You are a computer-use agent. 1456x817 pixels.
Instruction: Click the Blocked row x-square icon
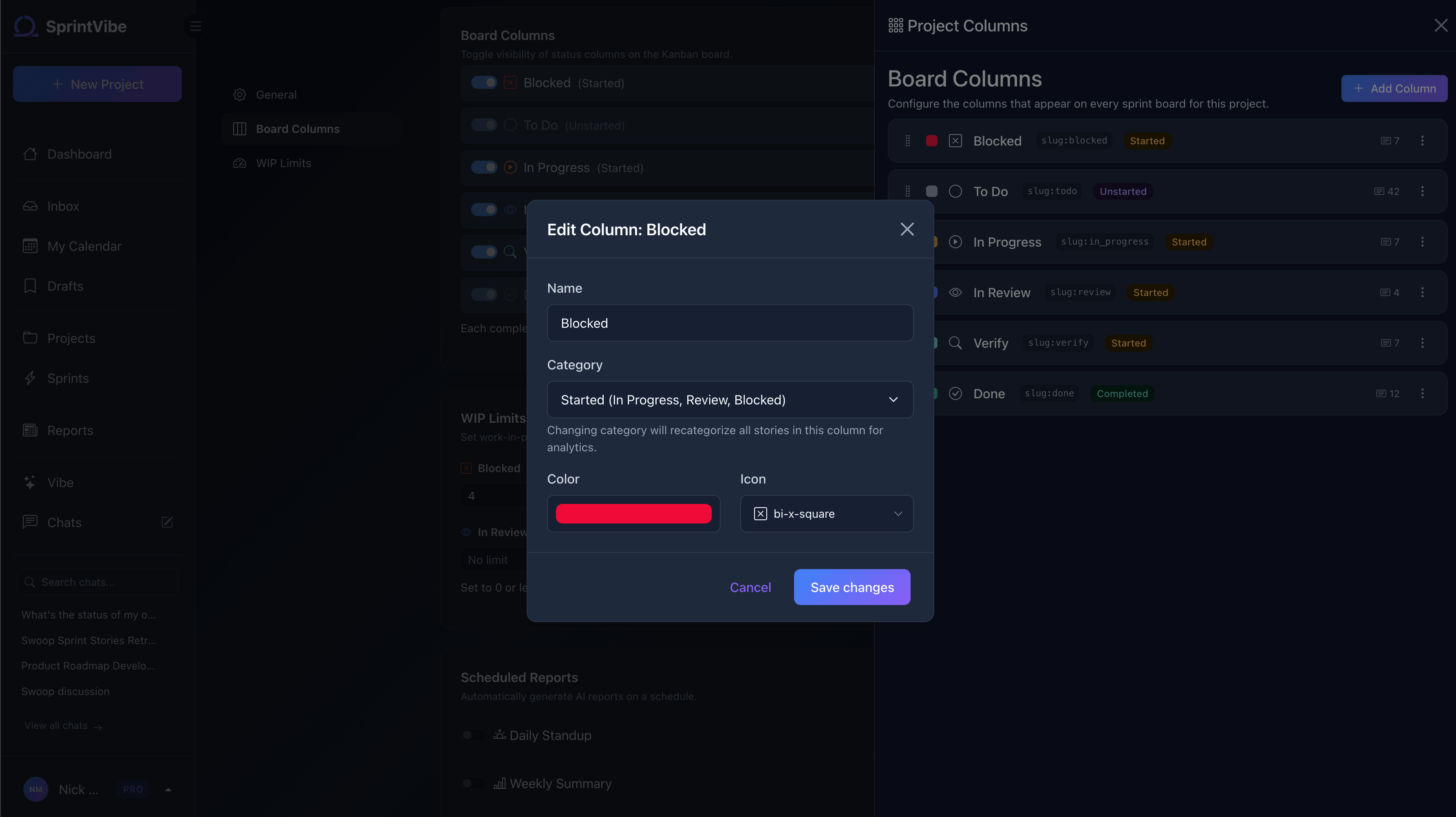[x=955, y=141]
